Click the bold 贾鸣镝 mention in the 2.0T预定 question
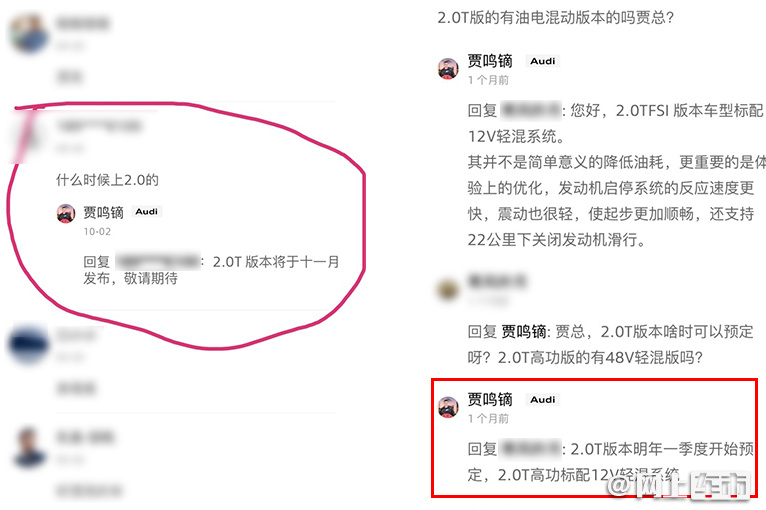This screenshot has height=510, width=766. coord(524,332)
